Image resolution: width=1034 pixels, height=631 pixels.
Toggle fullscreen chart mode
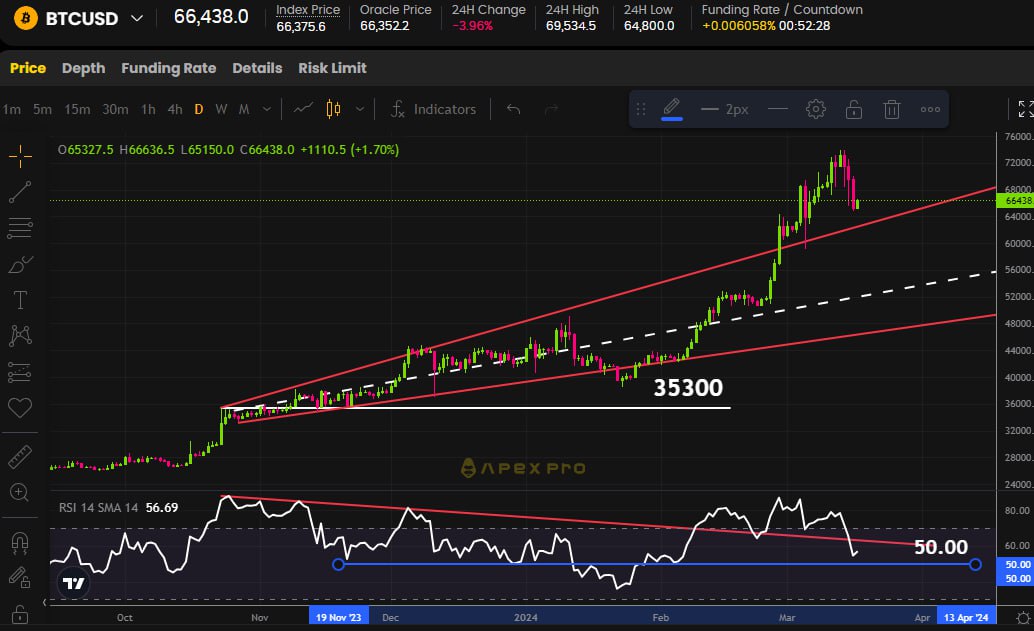[1025, 109]
